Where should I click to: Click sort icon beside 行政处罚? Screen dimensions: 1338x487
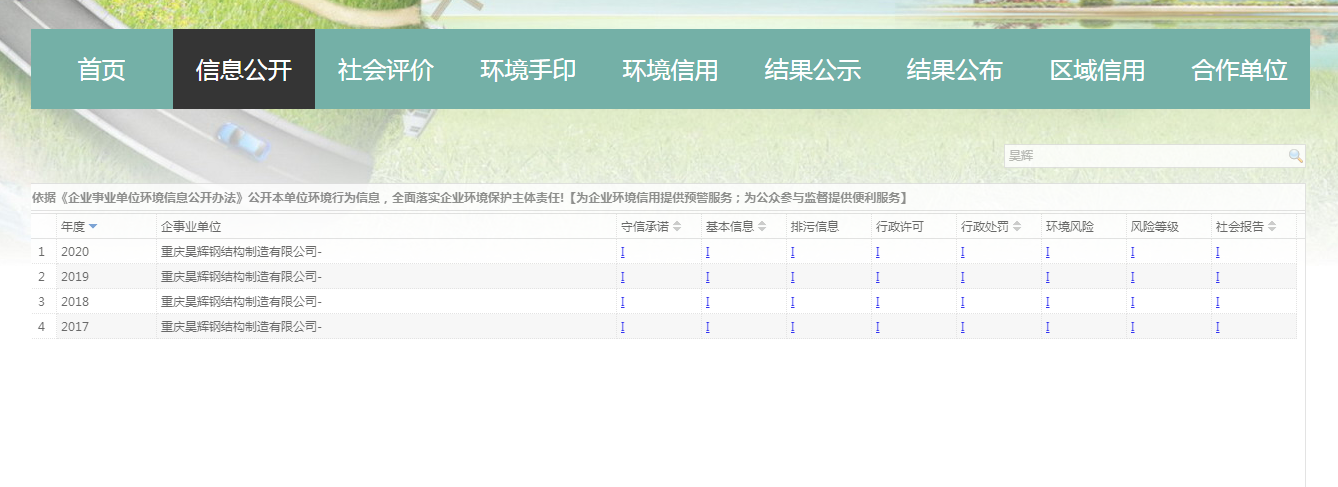pyautogui.click(x=1017, y=227)
